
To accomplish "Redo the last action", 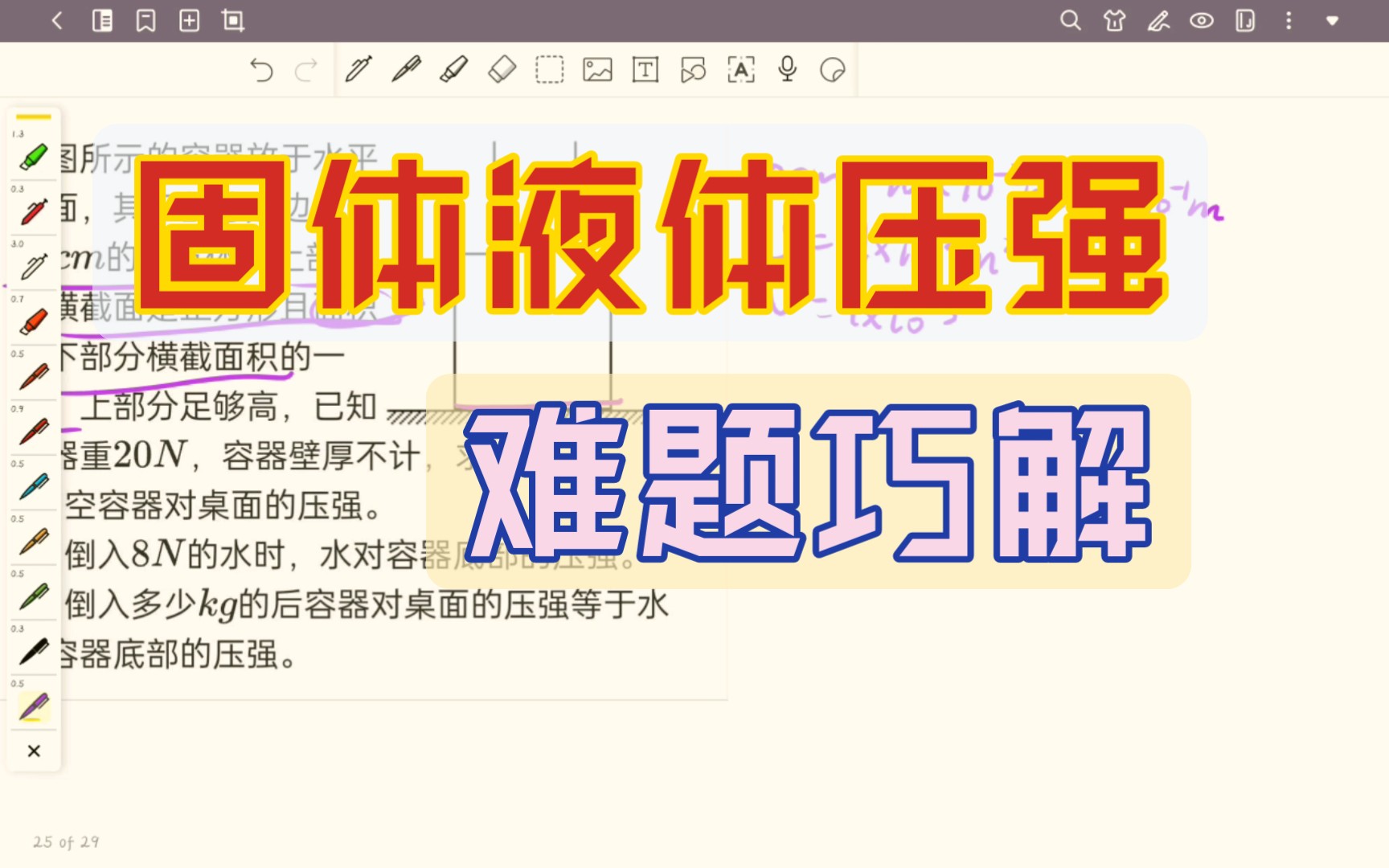I will coord(306,70).
